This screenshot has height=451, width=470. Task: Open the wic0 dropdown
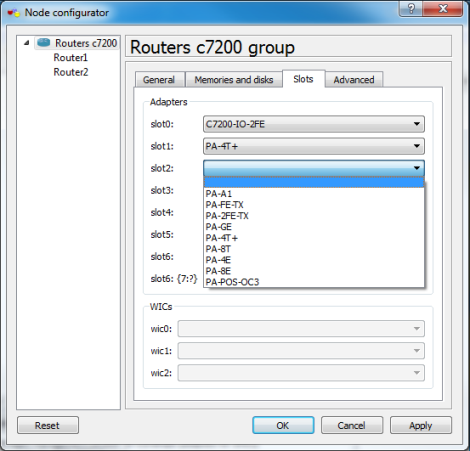point(301,329)
